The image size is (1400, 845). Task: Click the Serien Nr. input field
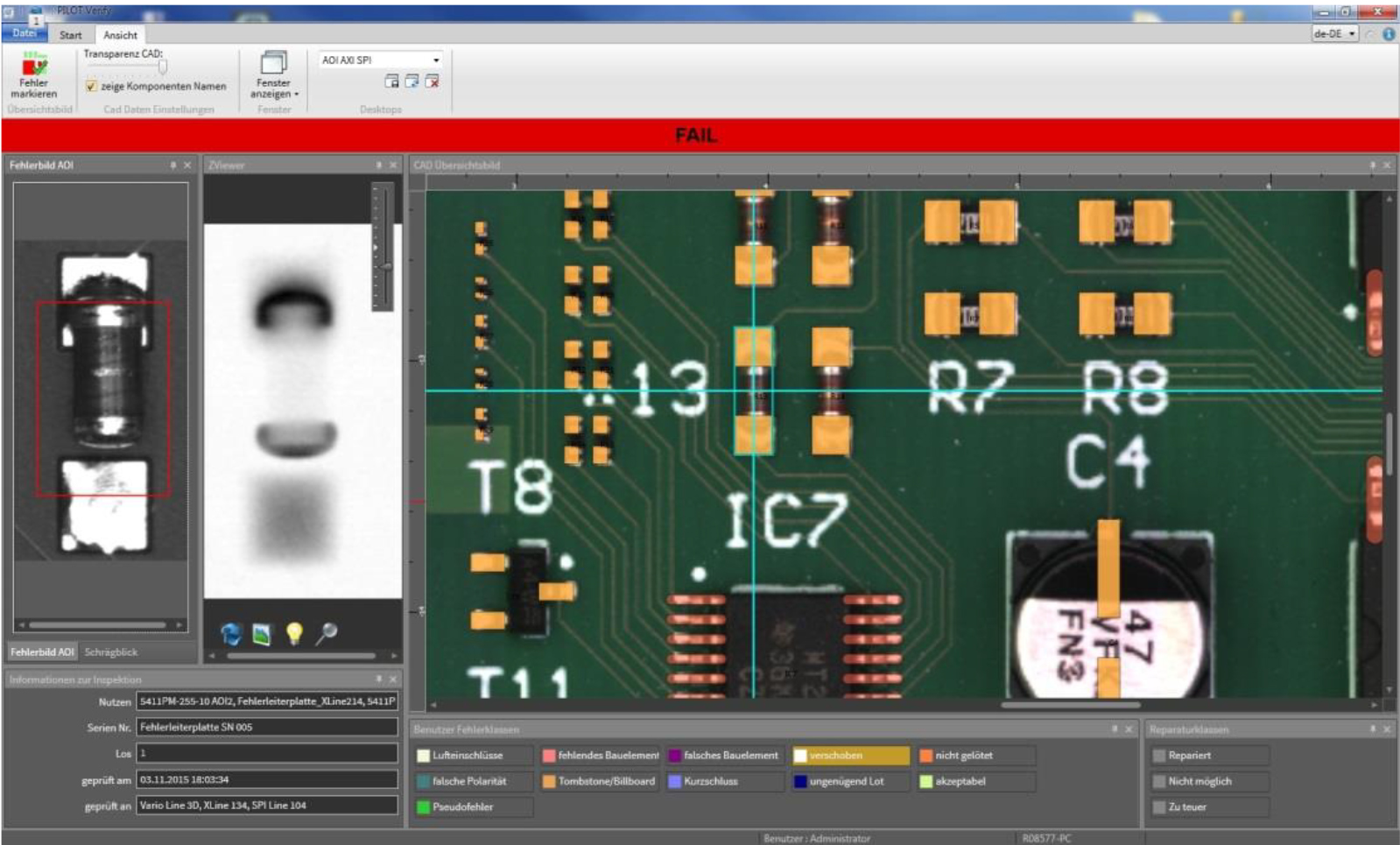(267, 727)
